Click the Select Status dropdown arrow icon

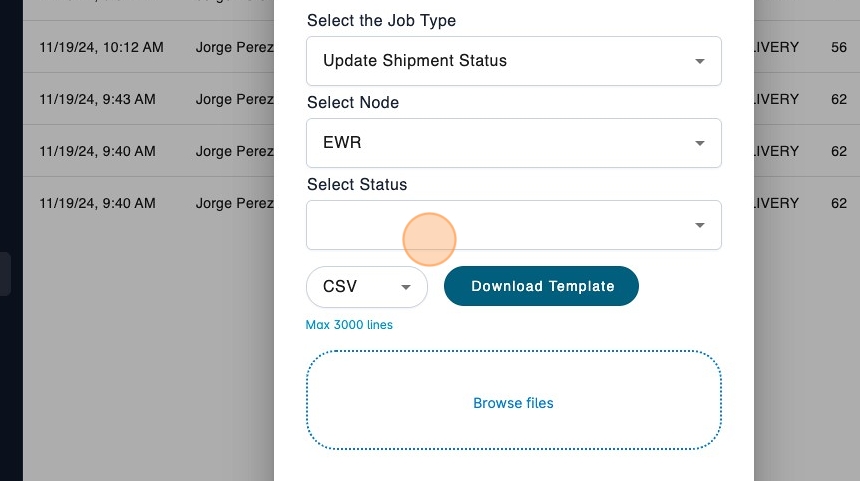coord(700,225)
